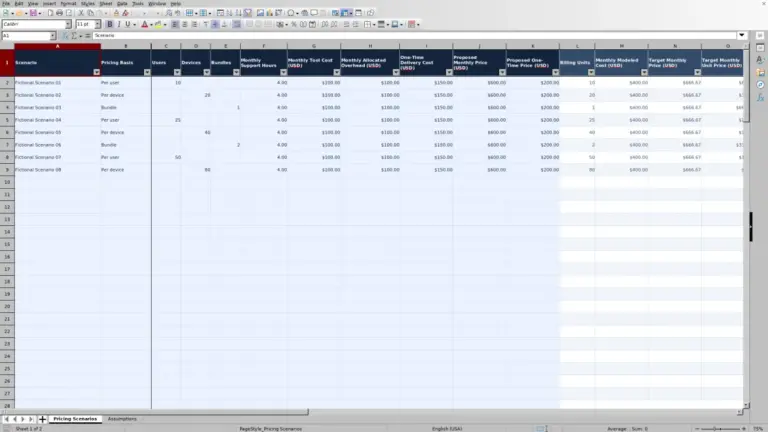Click the Save document icon

click(33, 13)
